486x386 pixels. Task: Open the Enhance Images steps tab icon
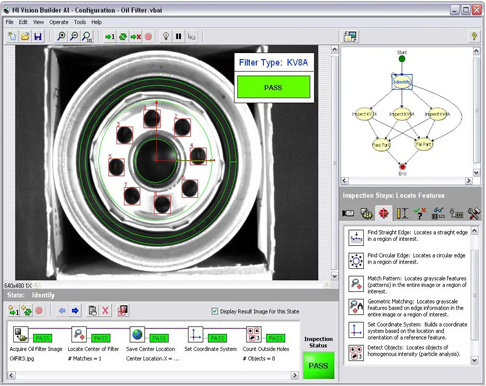366,213
